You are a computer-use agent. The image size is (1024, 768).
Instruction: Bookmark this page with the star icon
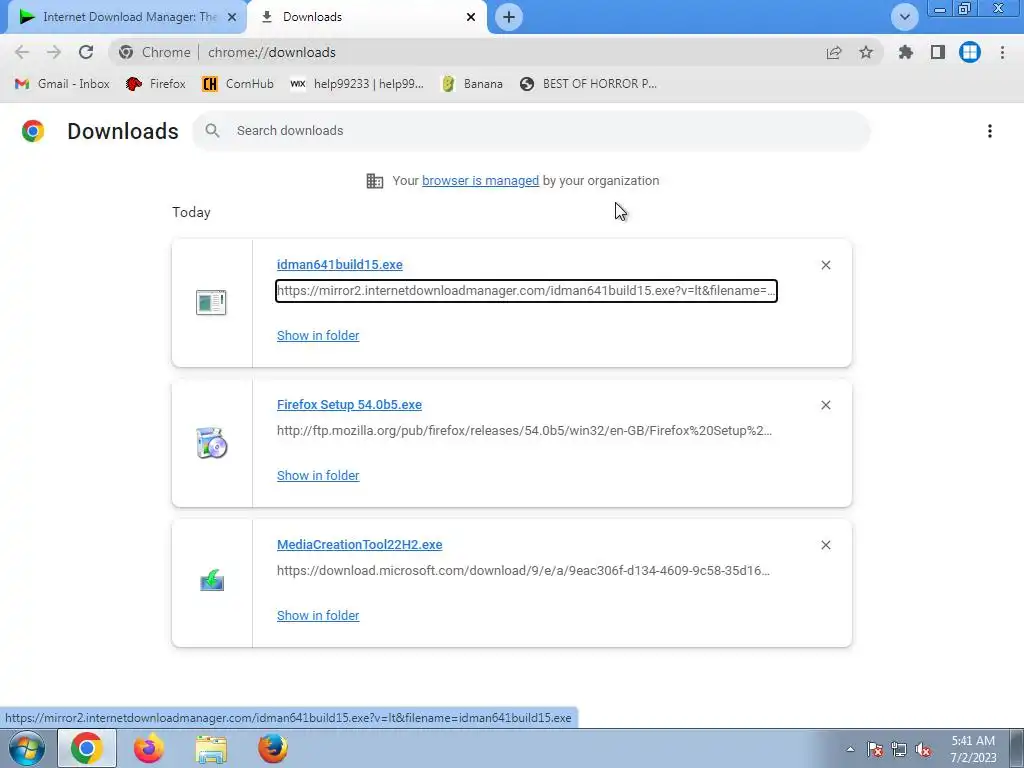(866, 52)
